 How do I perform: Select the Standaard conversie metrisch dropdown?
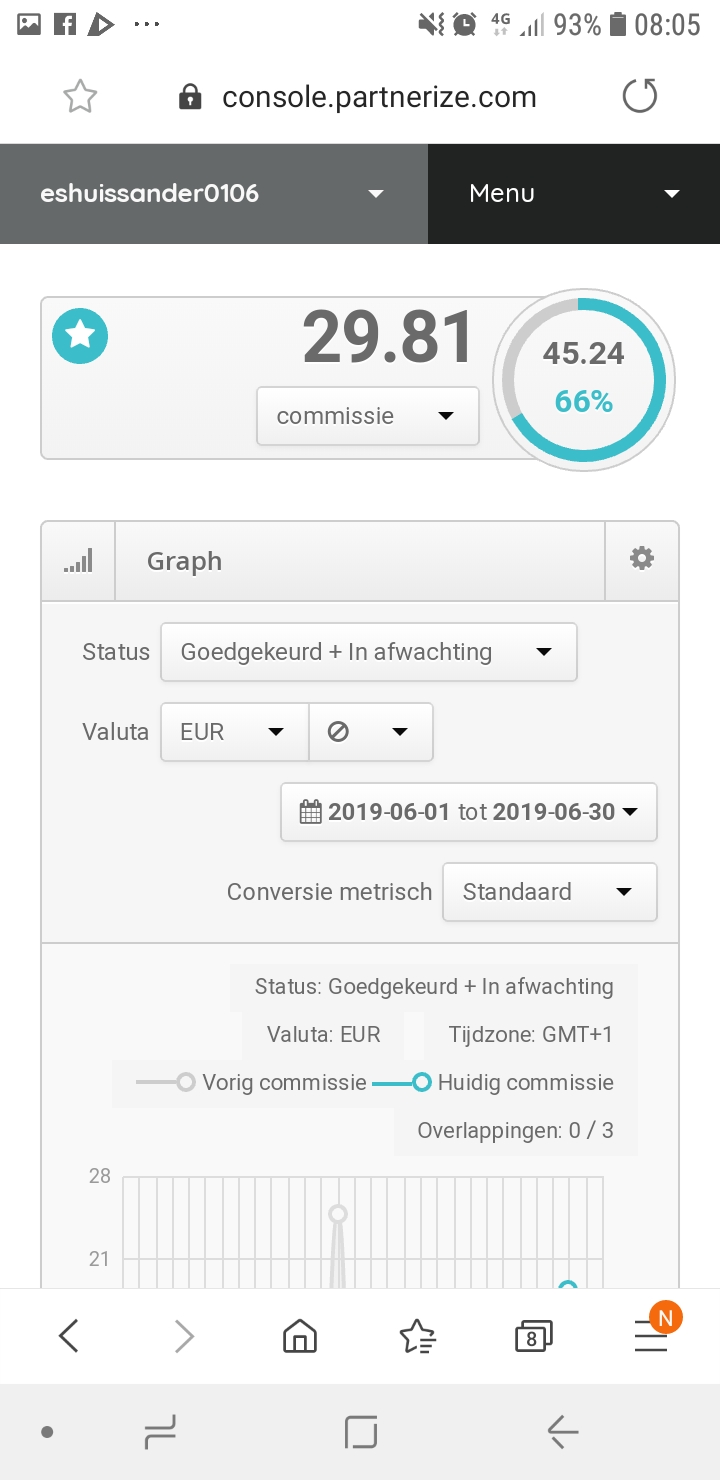point(550,891)
